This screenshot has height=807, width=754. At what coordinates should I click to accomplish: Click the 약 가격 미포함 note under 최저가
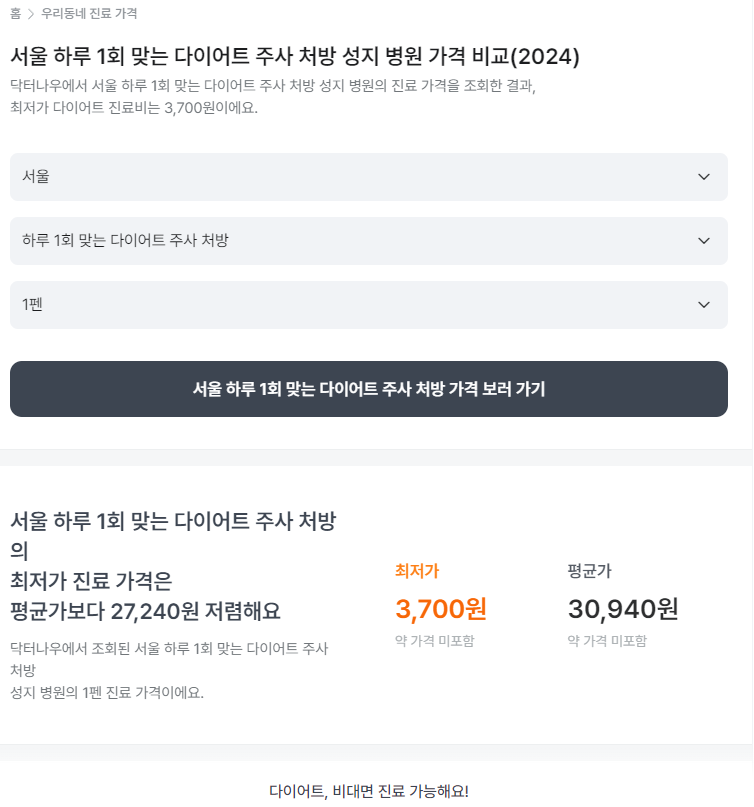(x=434, y=641)
